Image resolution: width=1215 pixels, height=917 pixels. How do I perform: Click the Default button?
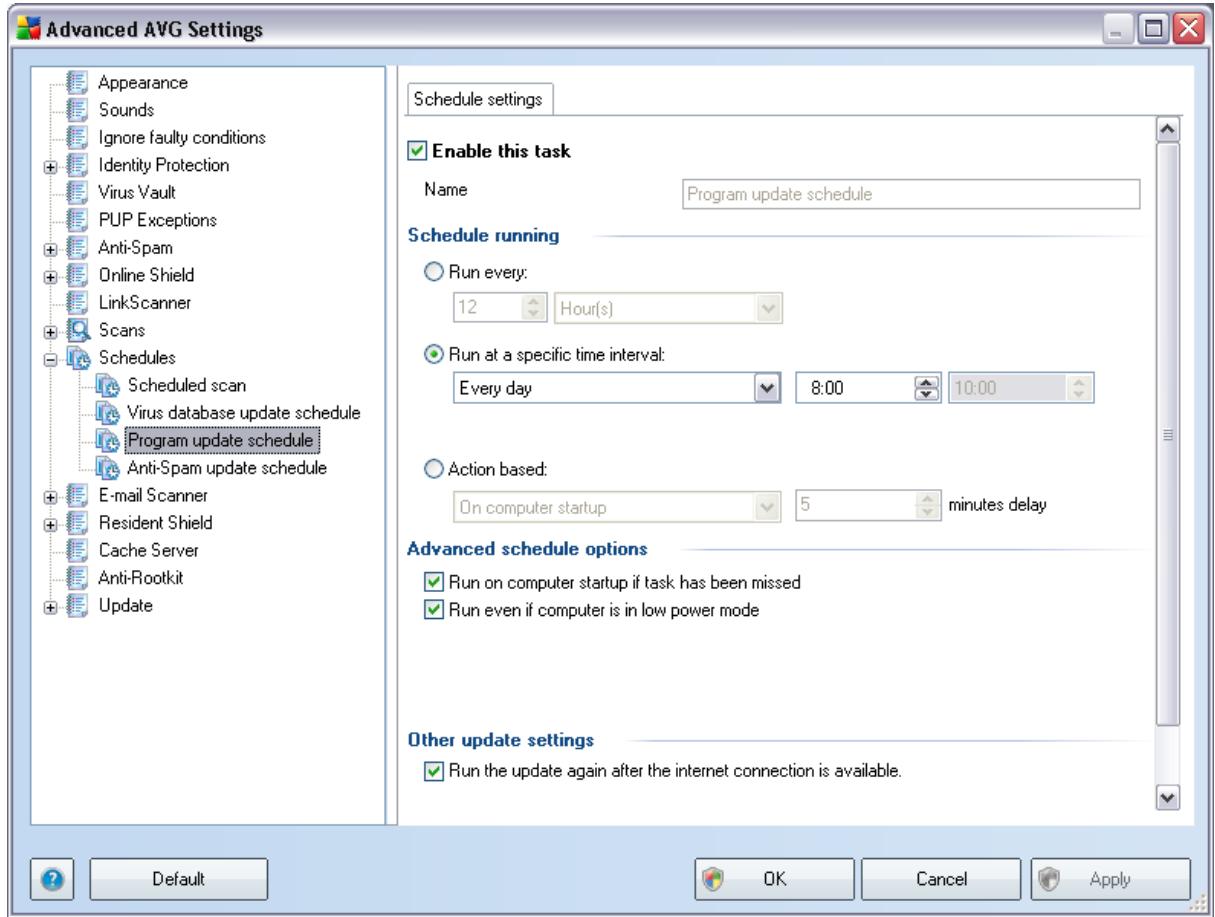179,879
